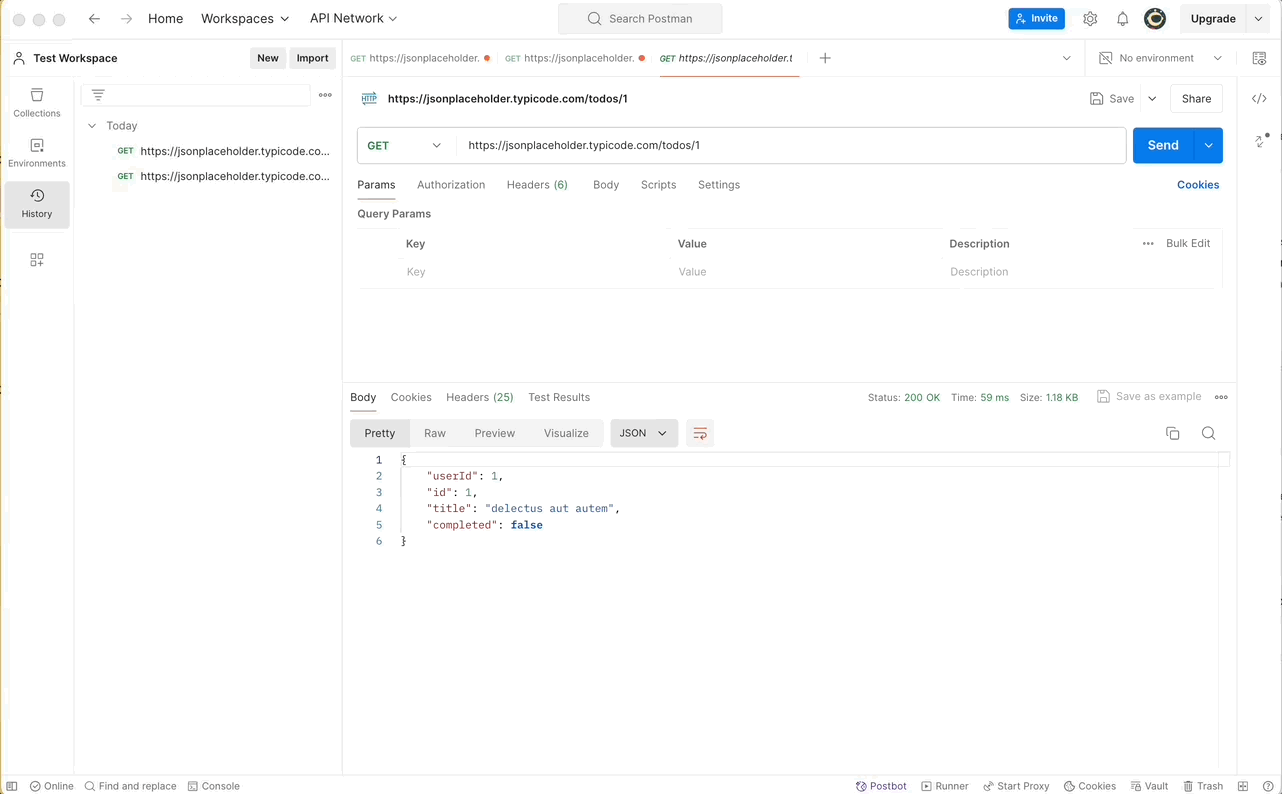Open the notifications bell

(x=1122, y=19)
